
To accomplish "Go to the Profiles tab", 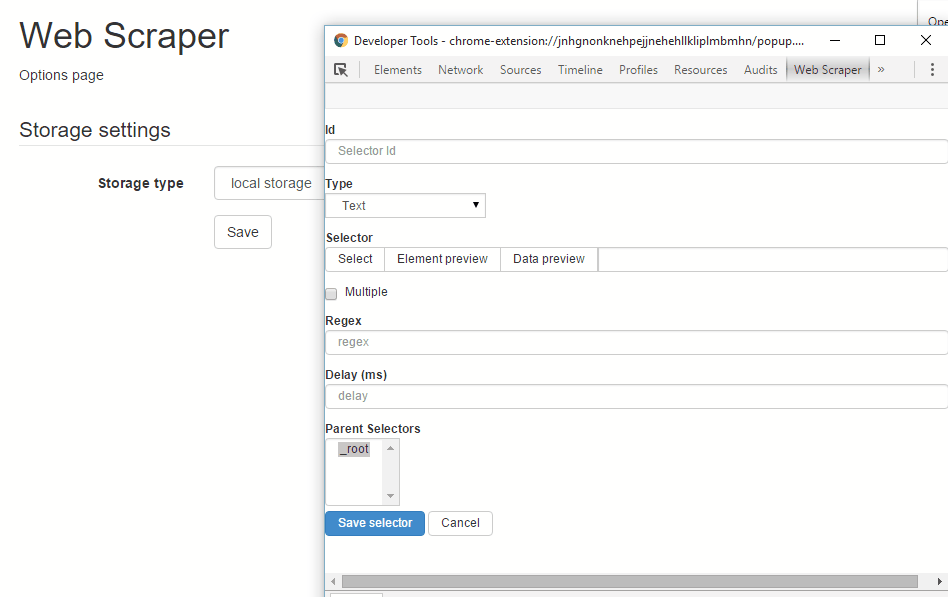I will [x=638, y=70].
